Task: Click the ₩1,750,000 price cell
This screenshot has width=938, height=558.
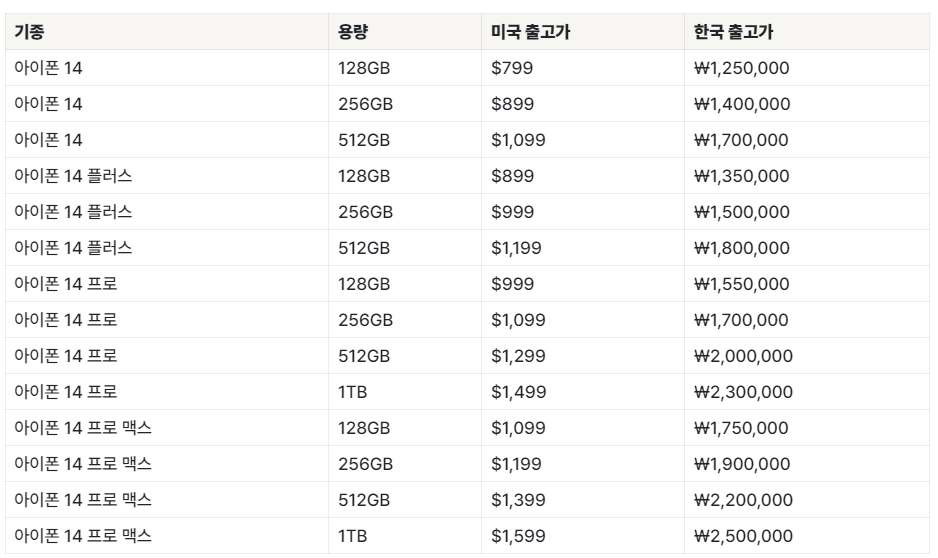Action: (x=807, y=428)
